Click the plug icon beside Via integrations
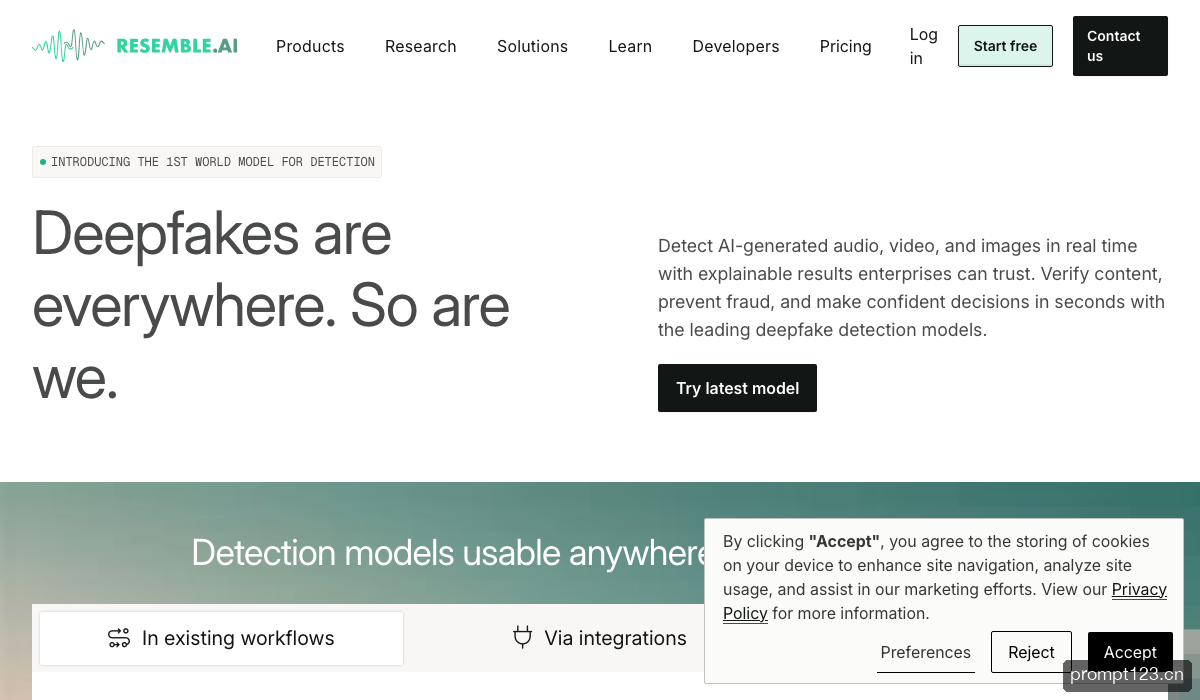 (522, 637)
